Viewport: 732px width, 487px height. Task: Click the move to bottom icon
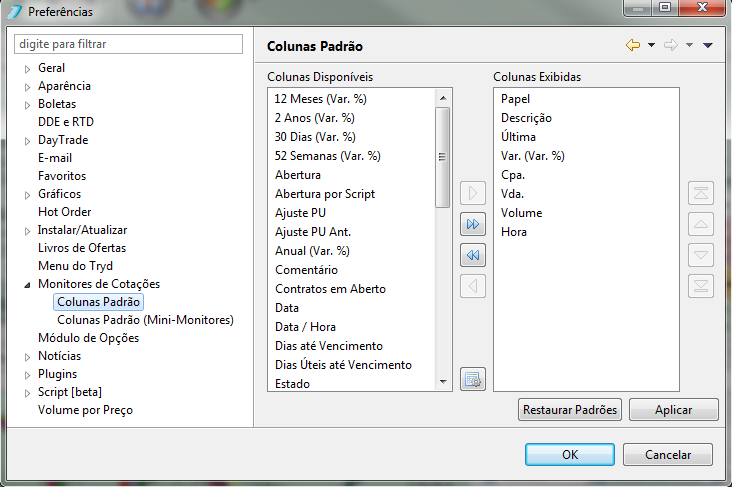coord(701,286)
